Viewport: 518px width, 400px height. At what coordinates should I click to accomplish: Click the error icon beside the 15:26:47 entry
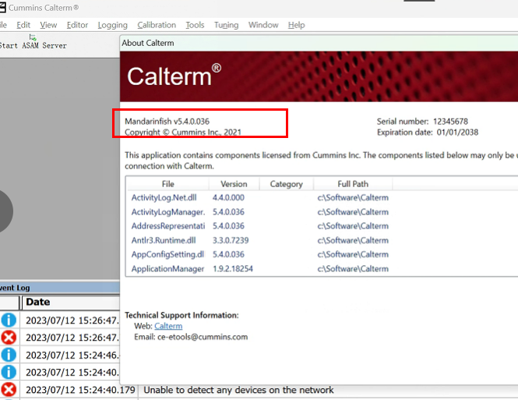pyautogui.click(x=9, y=337)
